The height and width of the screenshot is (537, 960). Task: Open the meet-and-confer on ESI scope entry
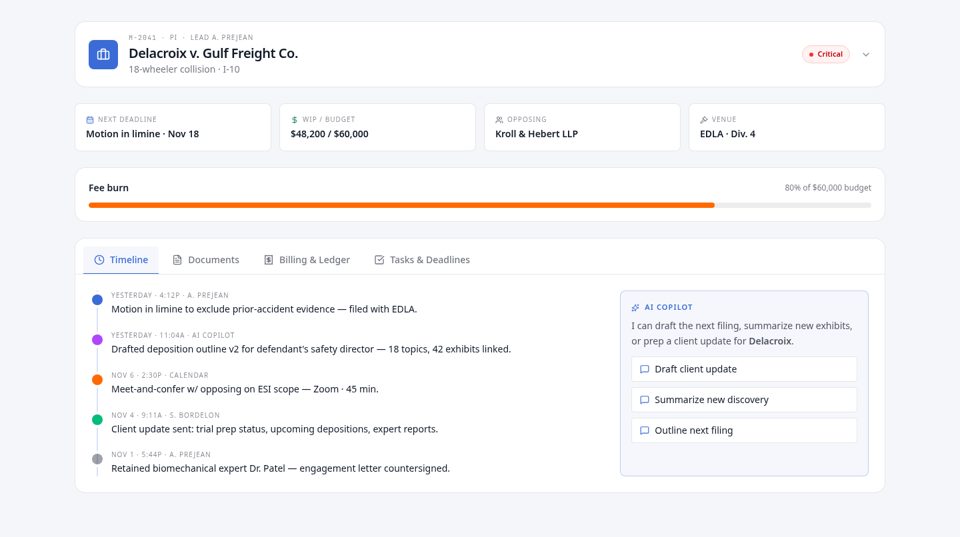coord(244,389)
